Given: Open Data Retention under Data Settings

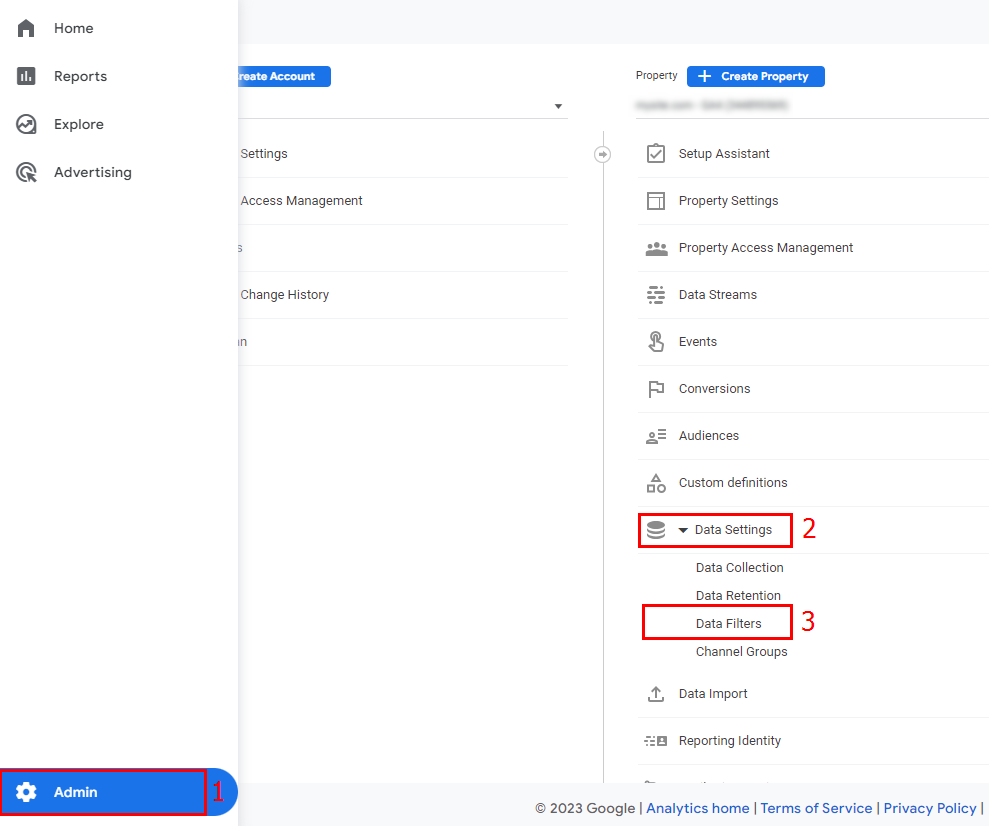Looking at the screenshot, I should 738,595.
